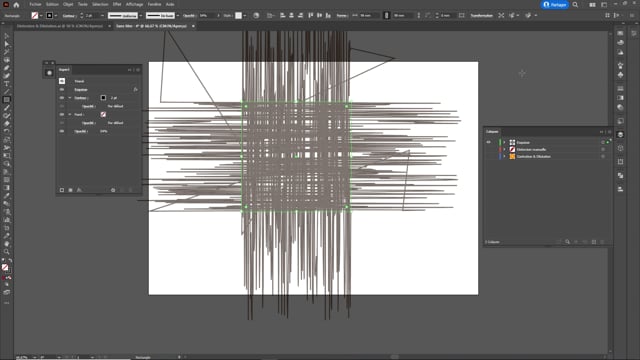
Task: Open the Artboards icon in right dock
Action: pyautogui.click(x=620, y=162)
